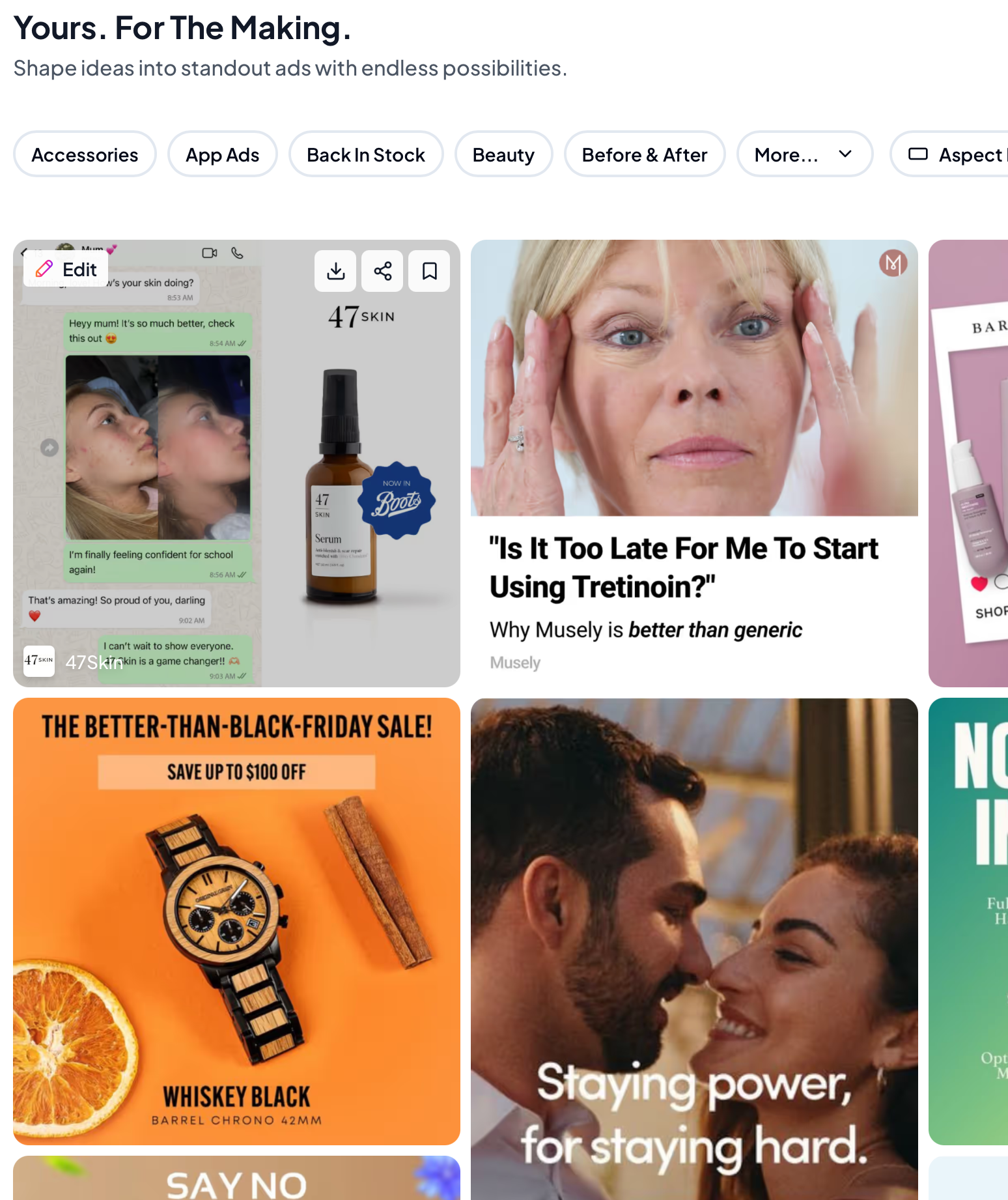This screenshot has width=1008, height=1200.
Task: Click the download icon on 47Skin ad
Action: point(335,271)
